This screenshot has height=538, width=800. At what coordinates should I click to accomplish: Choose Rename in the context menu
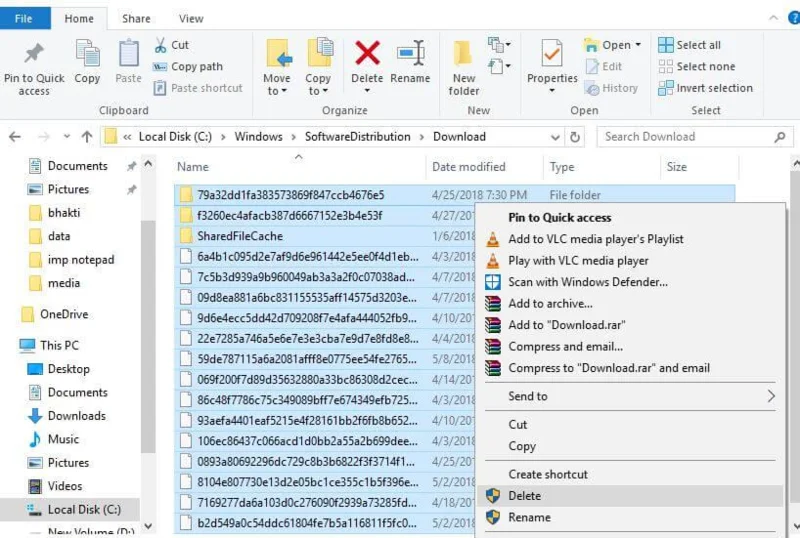pyautogui.click(x=630, y=518)
